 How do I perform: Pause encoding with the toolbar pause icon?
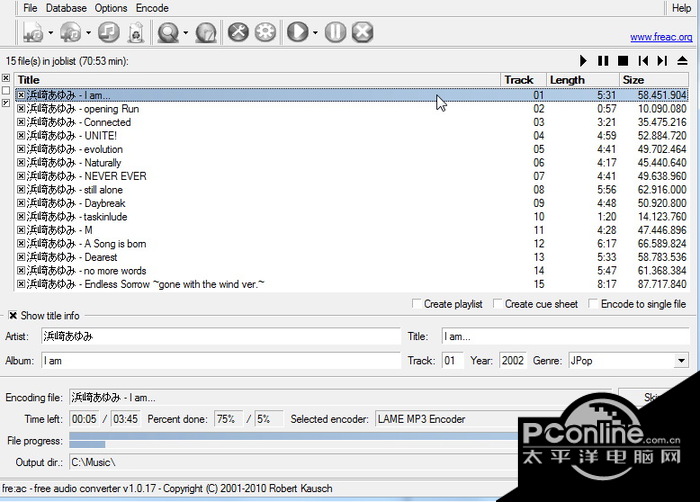tap(335, 32)
